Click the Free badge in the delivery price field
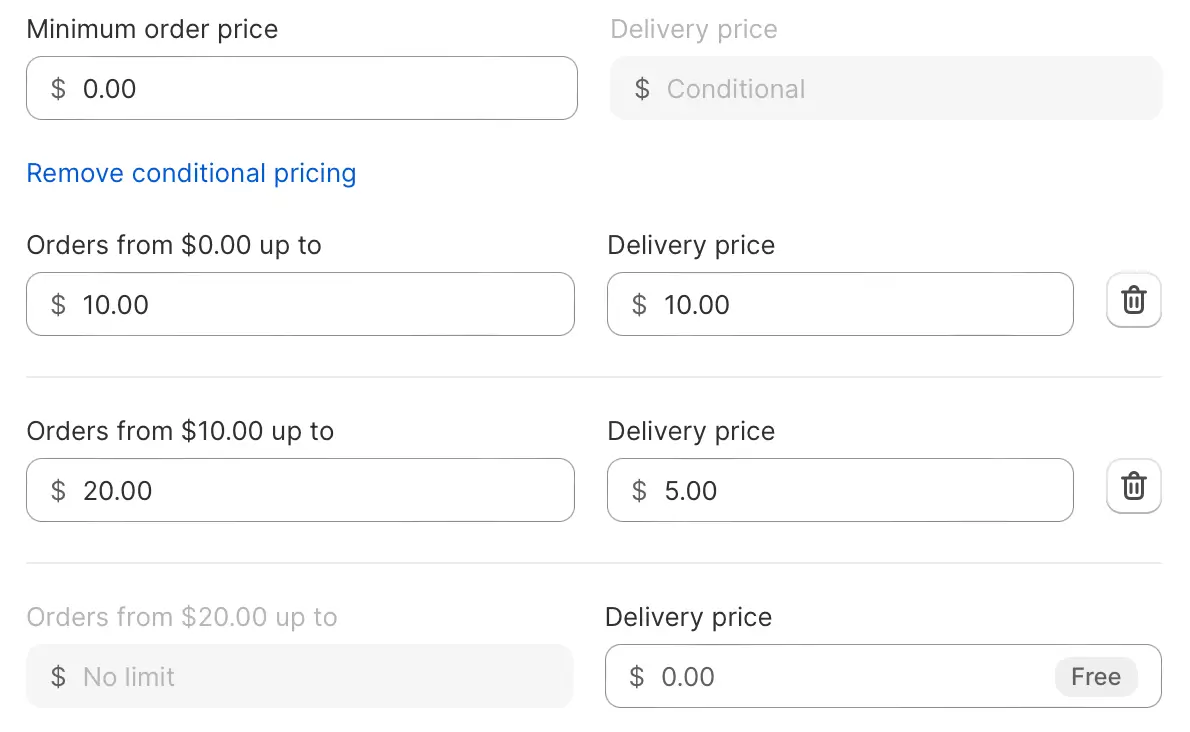Screen dimensions: 1190x732 (1096, 676)
